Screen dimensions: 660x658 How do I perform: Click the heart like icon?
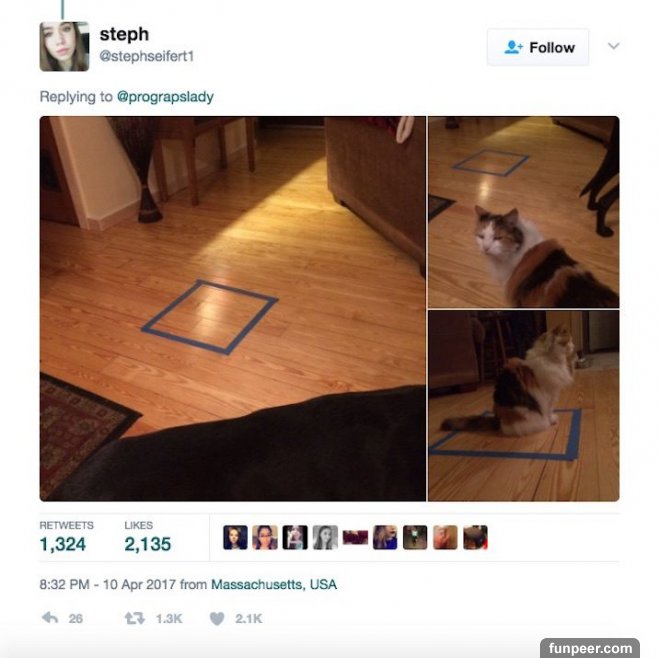pos(217,618)
